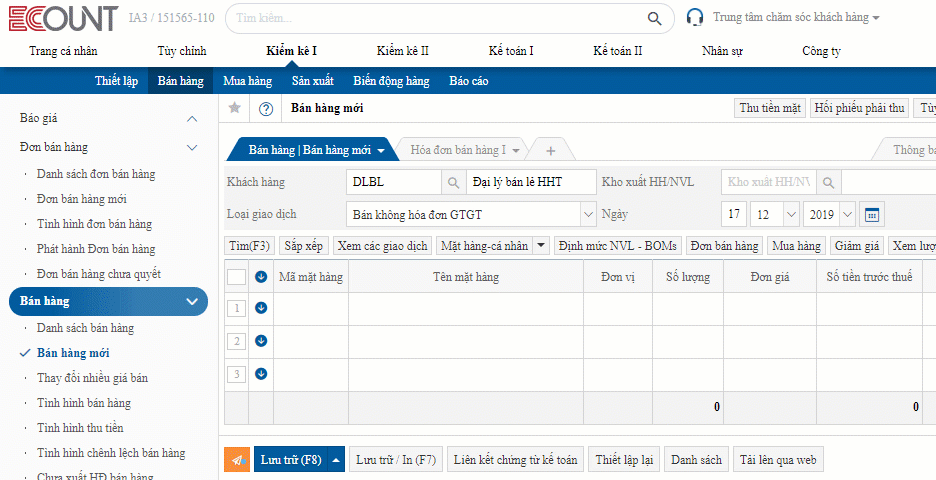The width and height of the screenshot is (936, 480).
Task: Click the warehouse Kho xuất HH/NVL search icon
Action: point(829,182)
